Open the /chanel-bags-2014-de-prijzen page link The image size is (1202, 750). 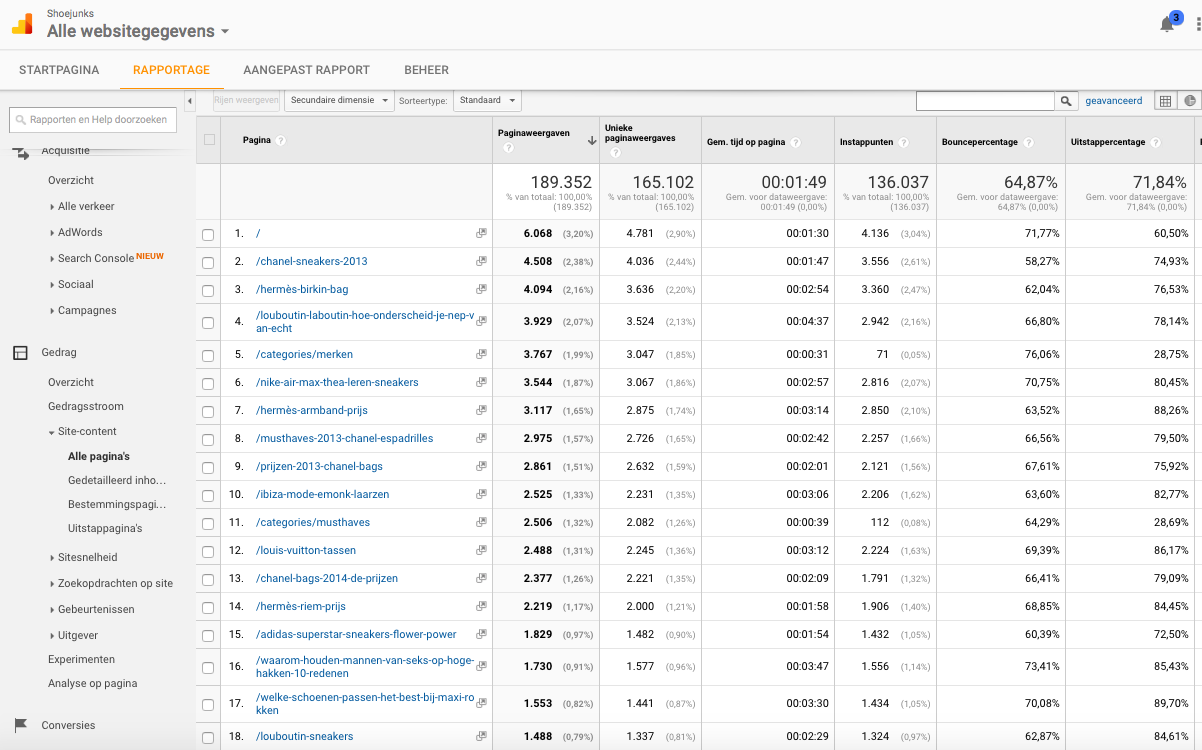click(x=326, y=578)
